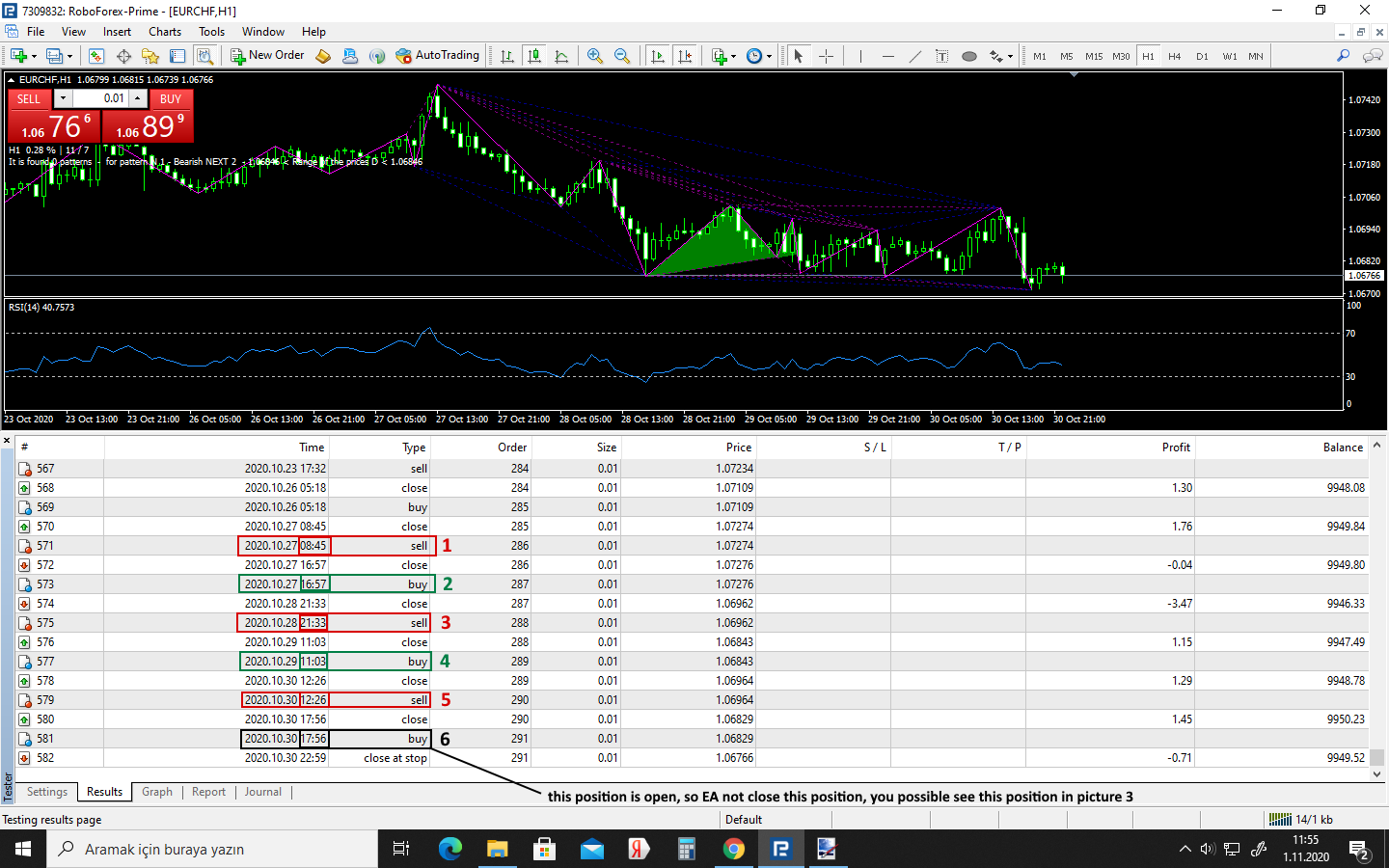Switch chart to H4 timeframe
This screenshot has width=1389, height=868.
click(1174, 56)
